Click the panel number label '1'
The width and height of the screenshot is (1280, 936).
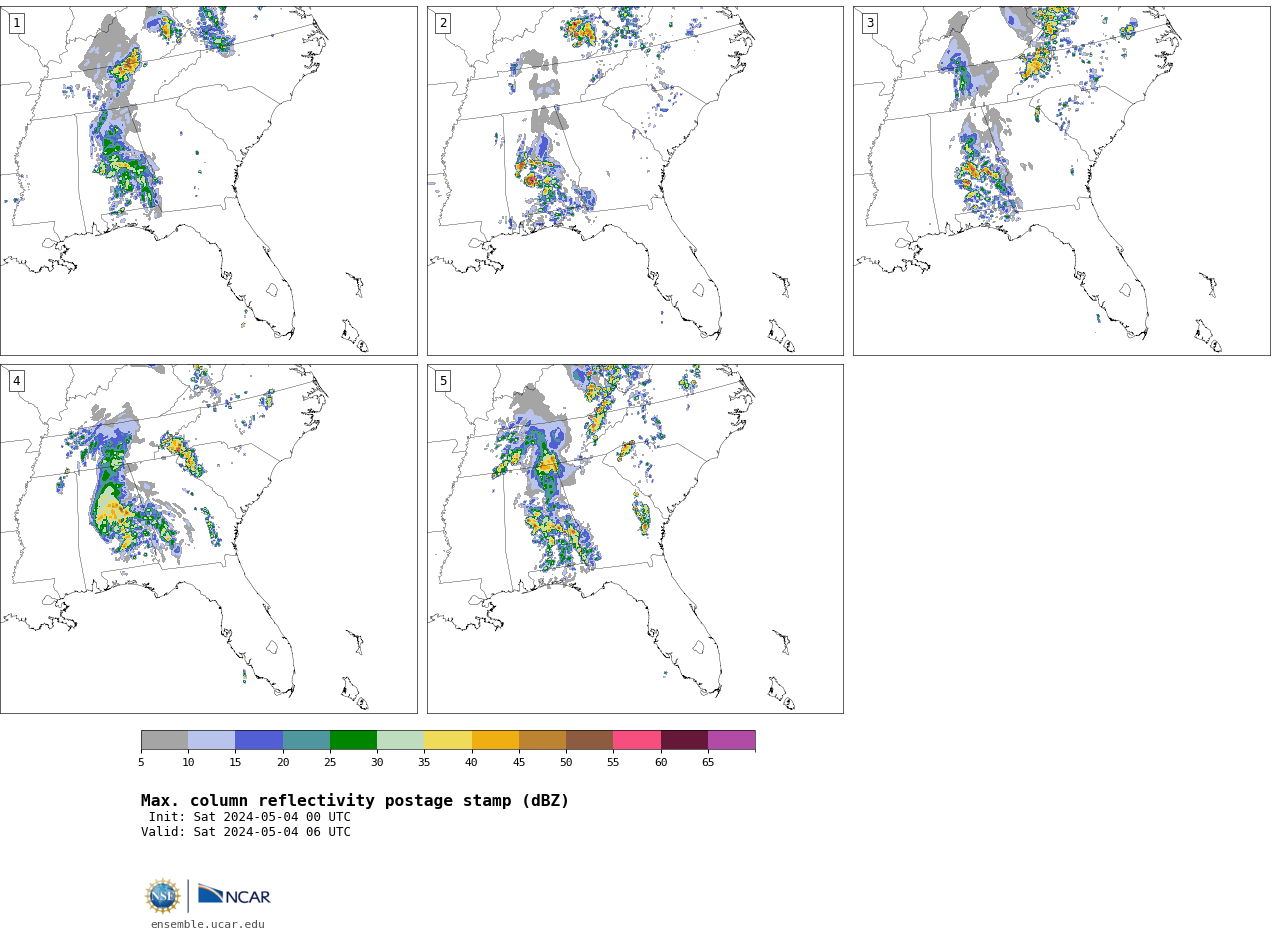point(16,23)
